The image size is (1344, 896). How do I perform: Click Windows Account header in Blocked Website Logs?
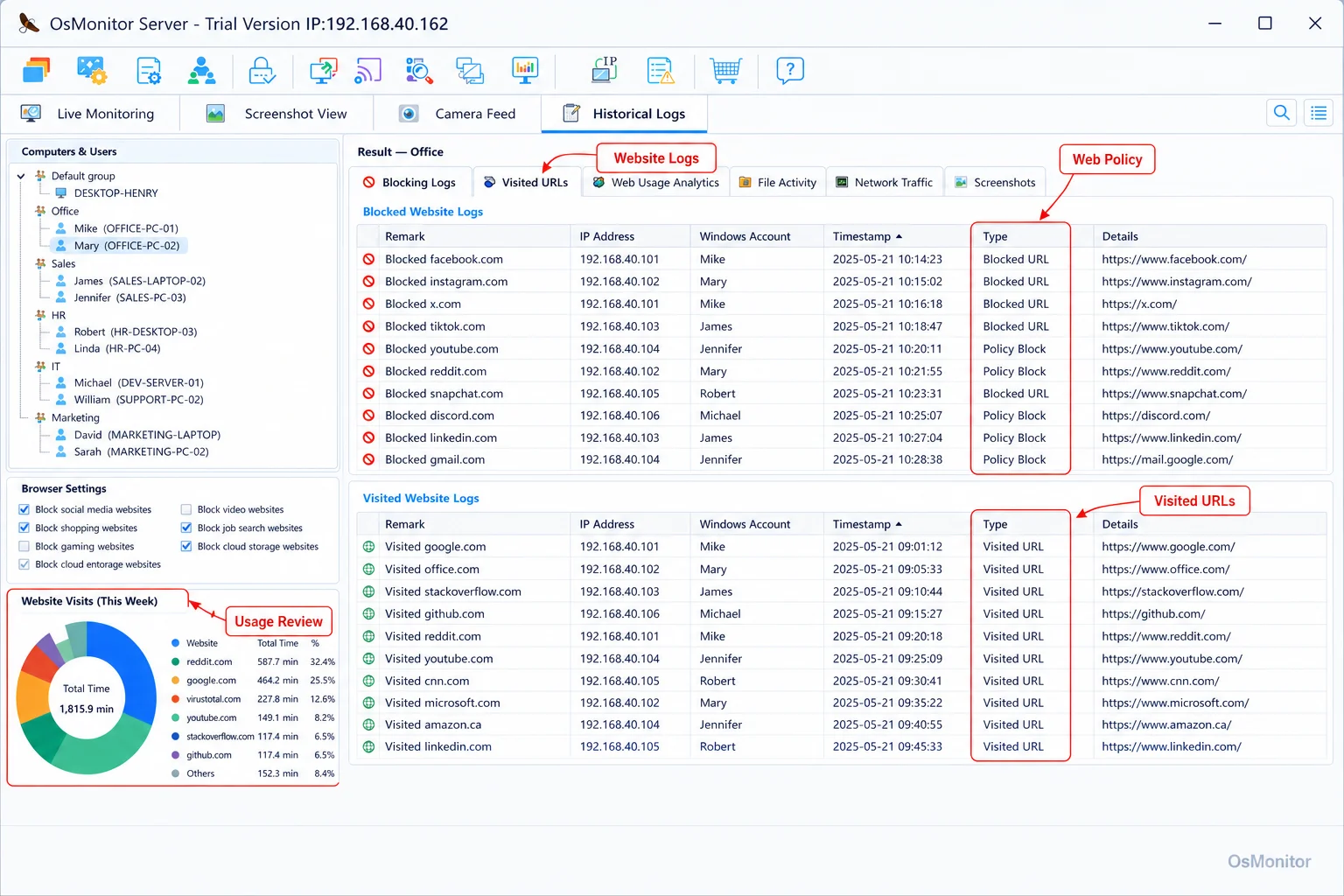[745, 236]
